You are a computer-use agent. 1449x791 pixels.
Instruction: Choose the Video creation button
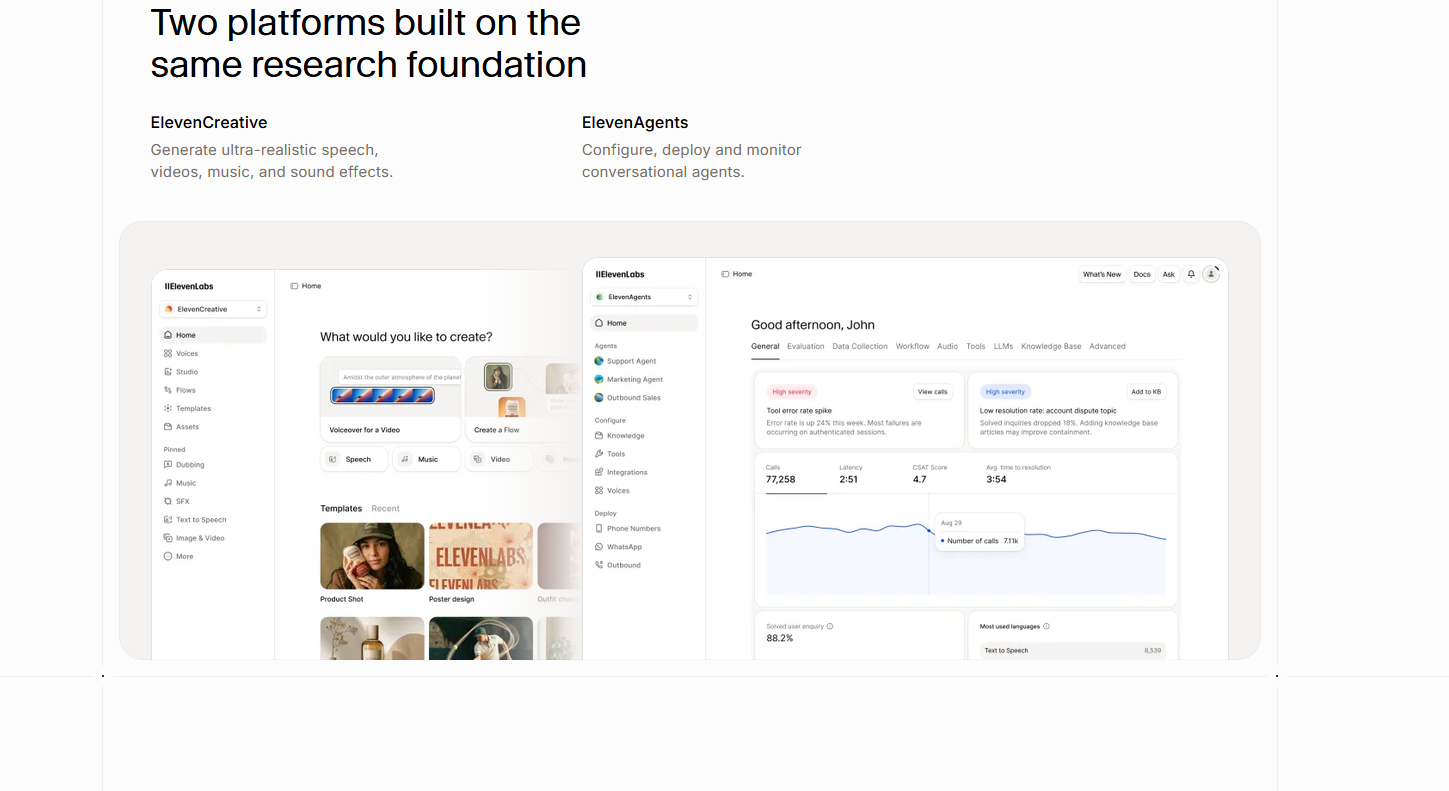click(x=499, y=459)
